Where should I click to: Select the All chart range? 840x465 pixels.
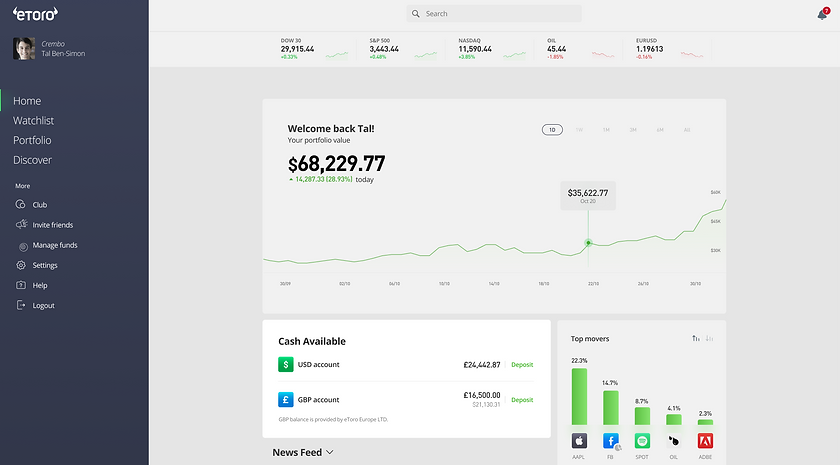coord(687,130)
